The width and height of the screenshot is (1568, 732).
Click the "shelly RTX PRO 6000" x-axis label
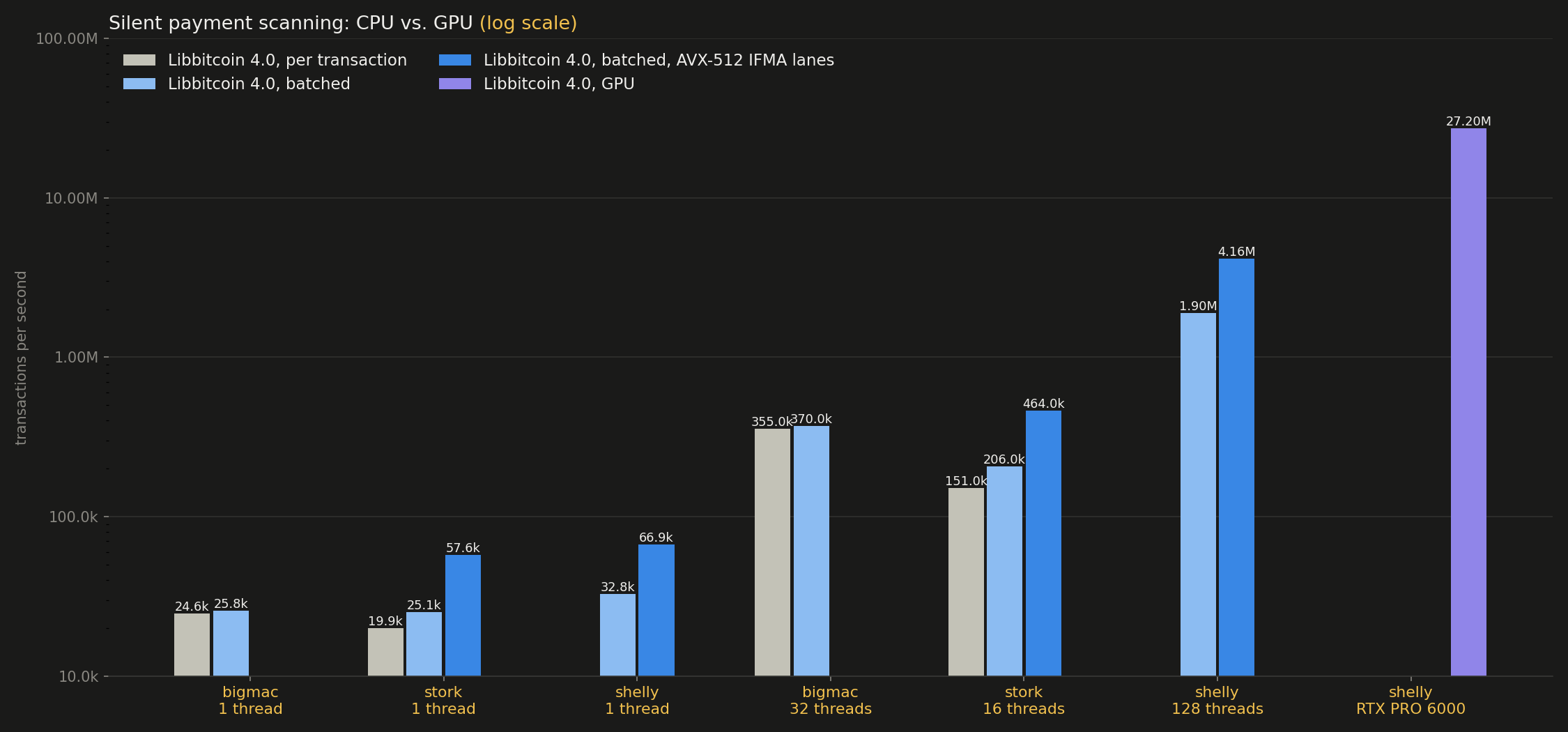1411,701
